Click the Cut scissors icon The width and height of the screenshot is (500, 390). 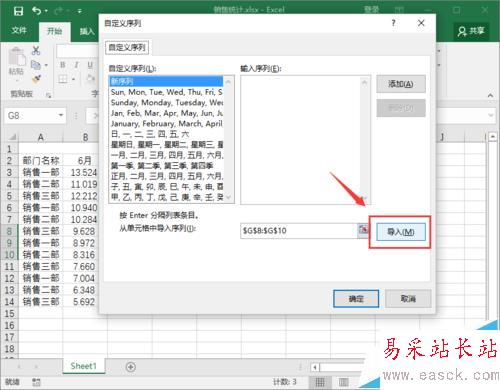click(36, 50)
